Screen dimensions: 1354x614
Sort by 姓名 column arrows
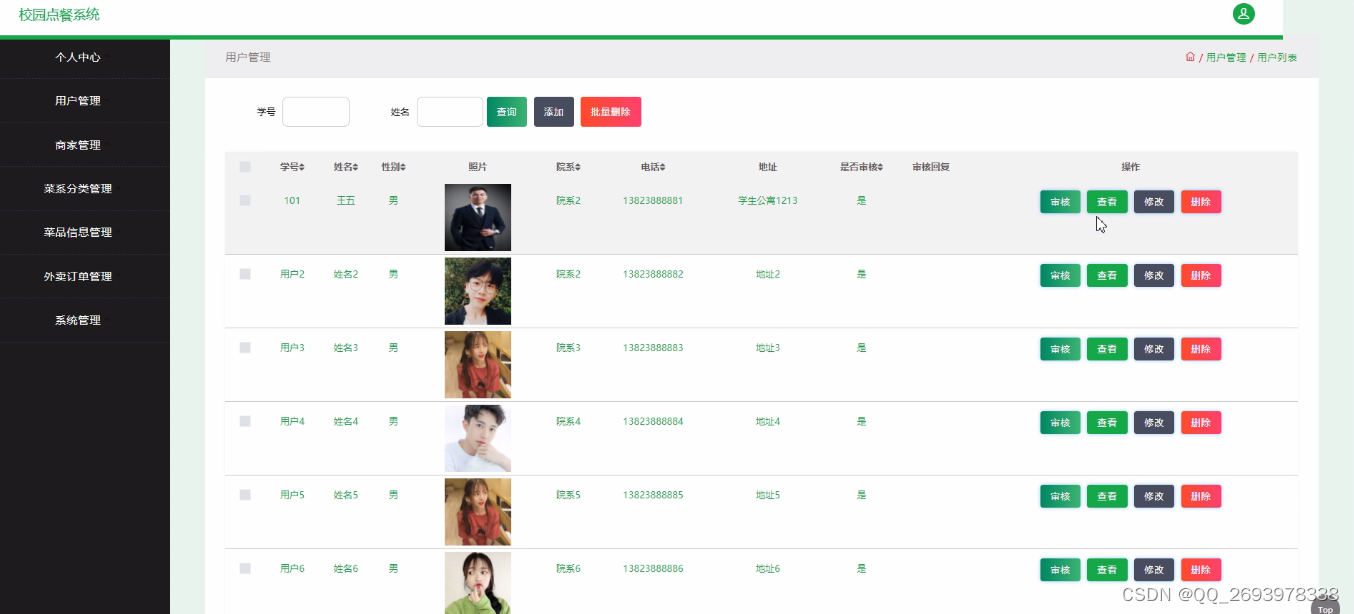click(x=356, y=167)
